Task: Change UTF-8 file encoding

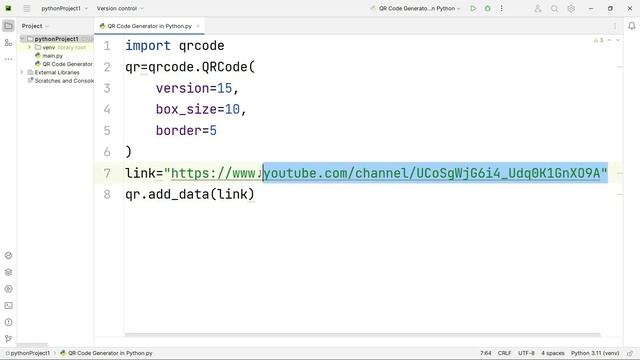Action: pos(526,353)
